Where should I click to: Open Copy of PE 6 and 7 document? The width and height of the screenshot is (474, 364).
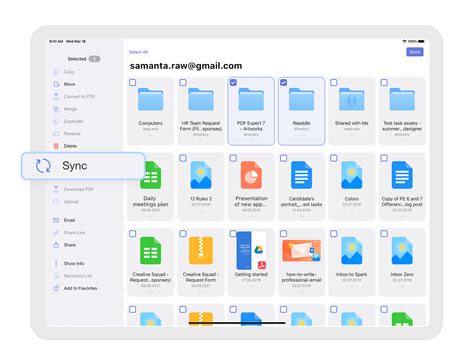click(x=402, y=175)
